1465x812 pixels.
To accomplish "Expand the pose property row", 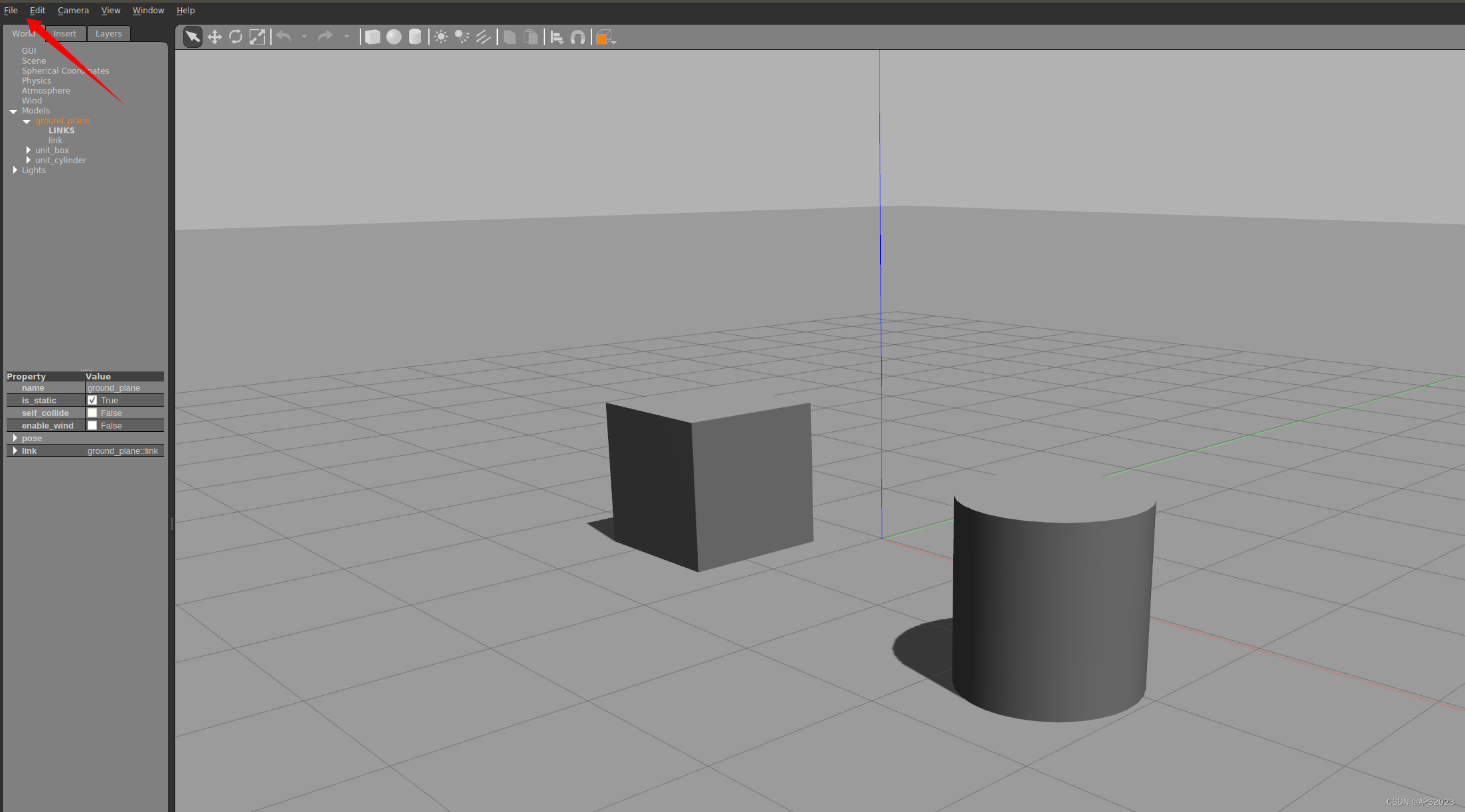I will (15, 438).
